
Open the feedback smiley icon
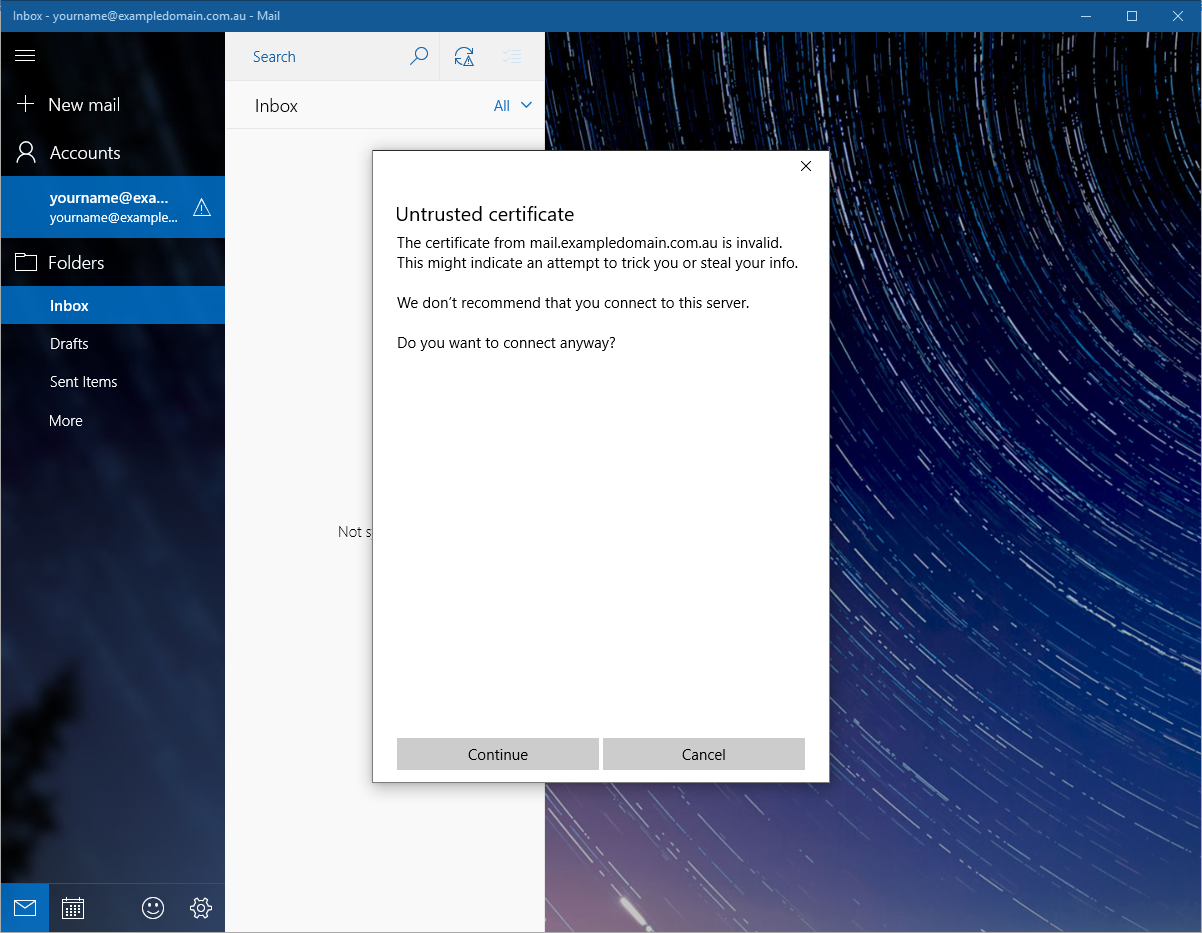pos(153,908)
